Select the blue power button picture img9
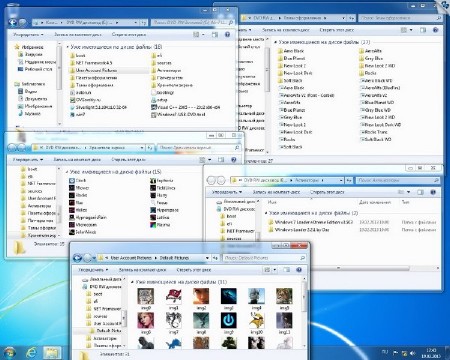This screenshot has height=360, width=450. pos(228,323)
